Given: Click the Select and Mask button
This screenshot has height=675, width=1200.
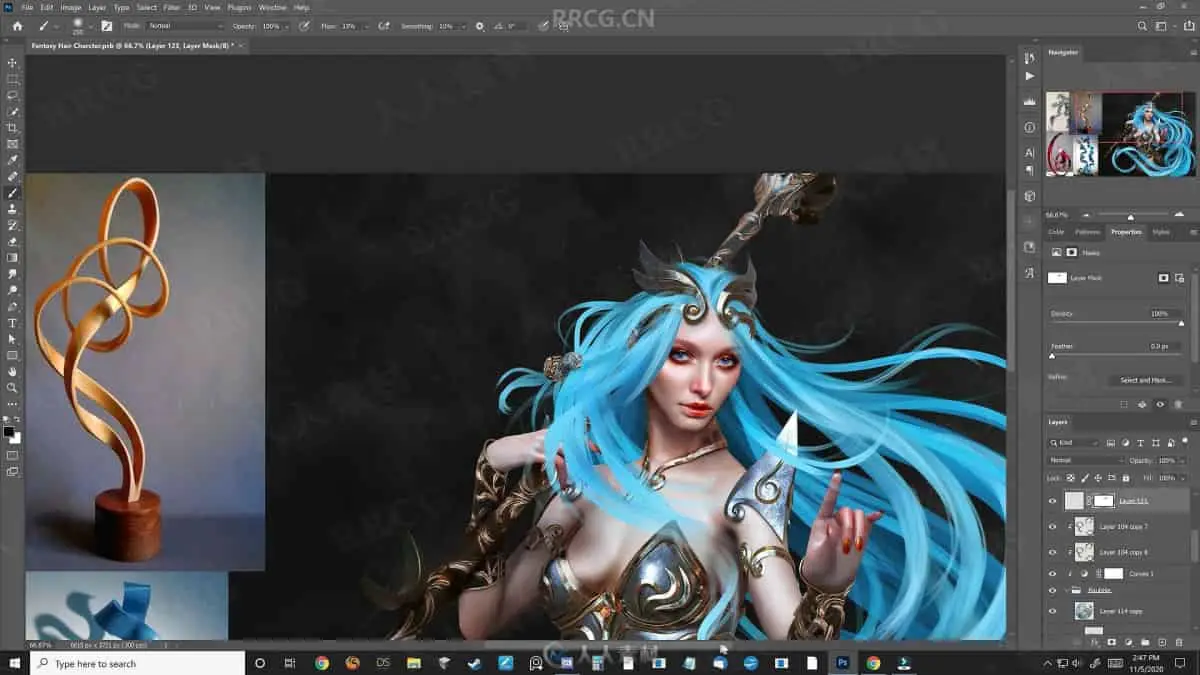Looking at the screenshot, I should click(1145, 380).
